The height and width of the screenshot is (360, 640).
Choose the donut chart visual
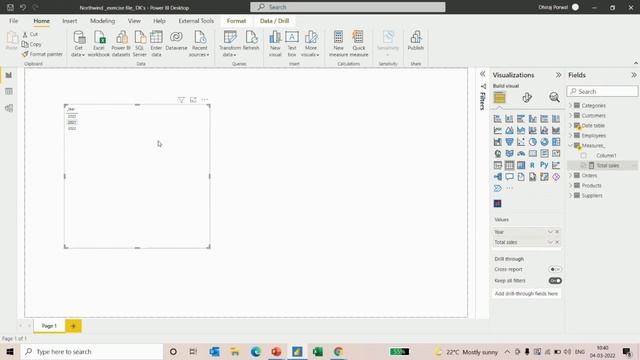(x=544, y=142)
